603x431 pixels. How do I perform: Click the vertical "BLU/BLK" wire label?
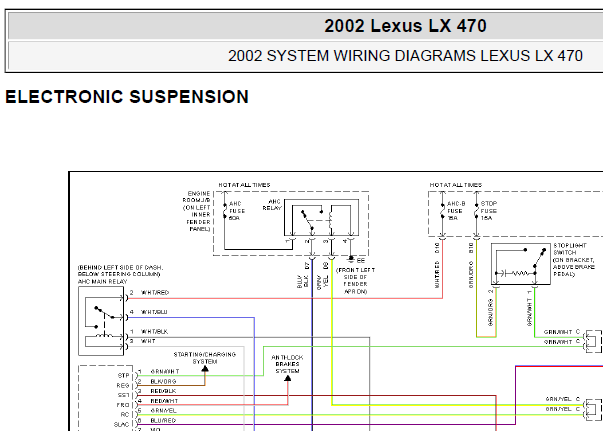[x=303, y=281]
